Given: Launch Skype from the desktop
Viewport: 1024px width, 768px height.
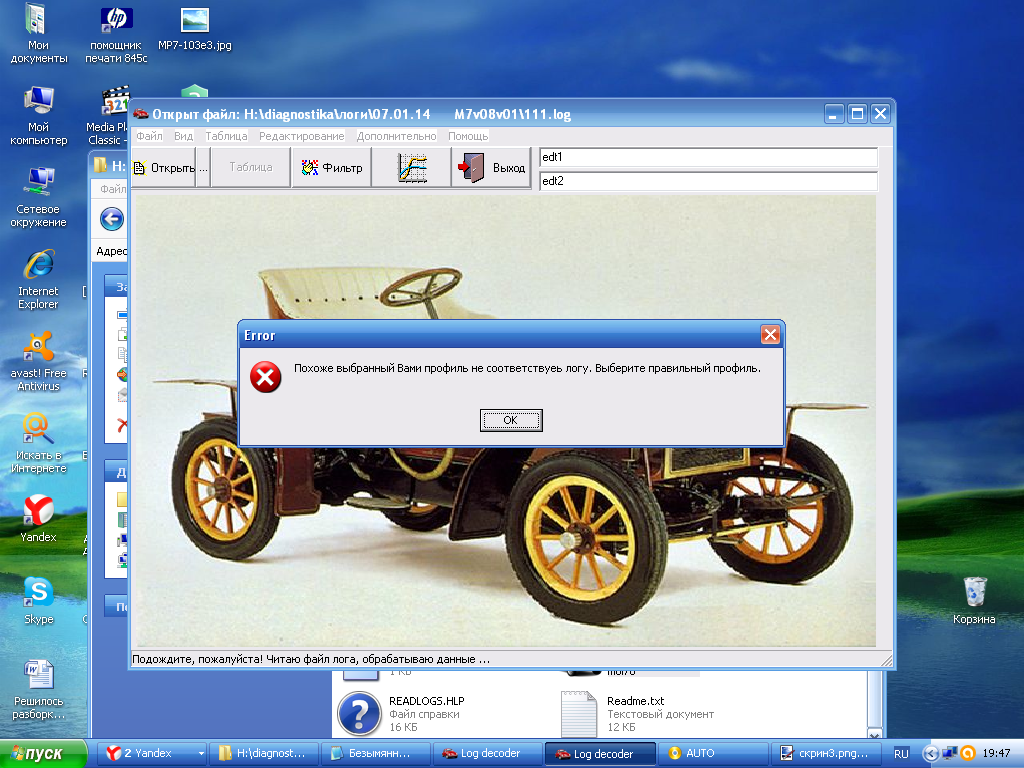Looking at the screenshot, I should click(39, 601).
